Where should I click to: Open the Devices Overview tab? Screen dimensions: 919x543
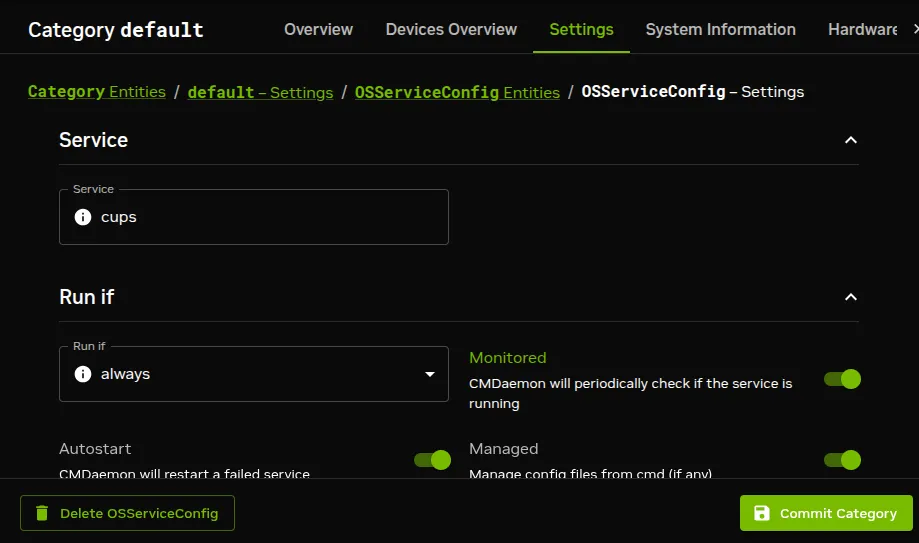point(451,29)
